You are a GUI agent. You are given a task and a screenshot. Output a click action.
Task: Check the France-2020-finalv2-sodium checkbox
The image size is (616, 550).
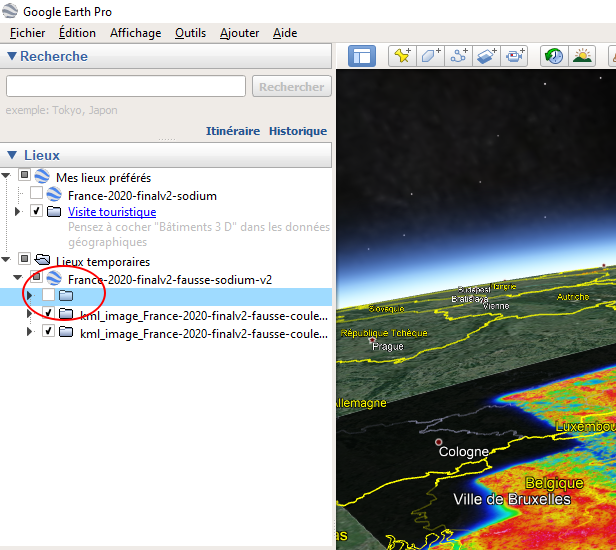[37, 193]
